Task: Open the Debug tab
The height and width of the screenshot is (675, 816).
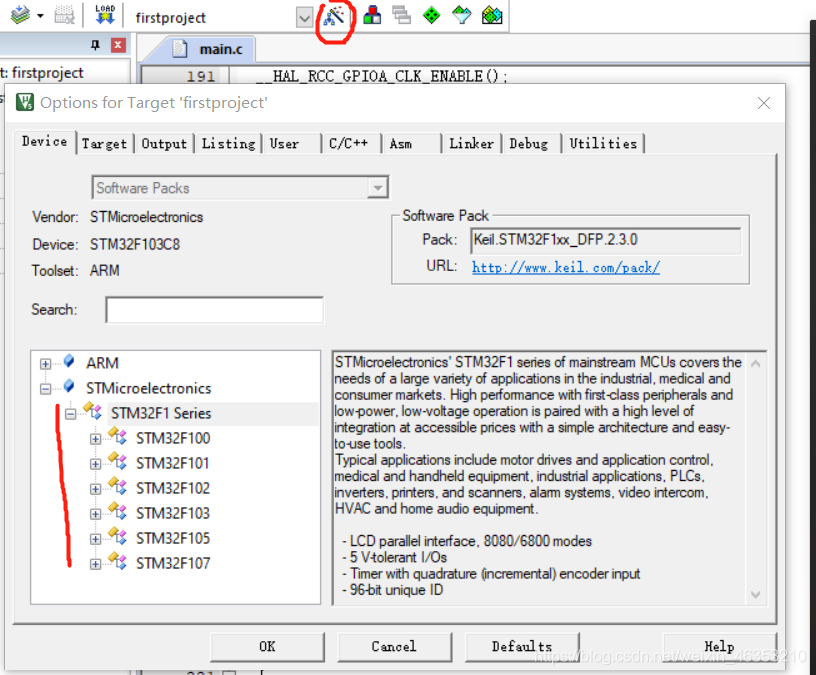Action: (x=529, y=144)
